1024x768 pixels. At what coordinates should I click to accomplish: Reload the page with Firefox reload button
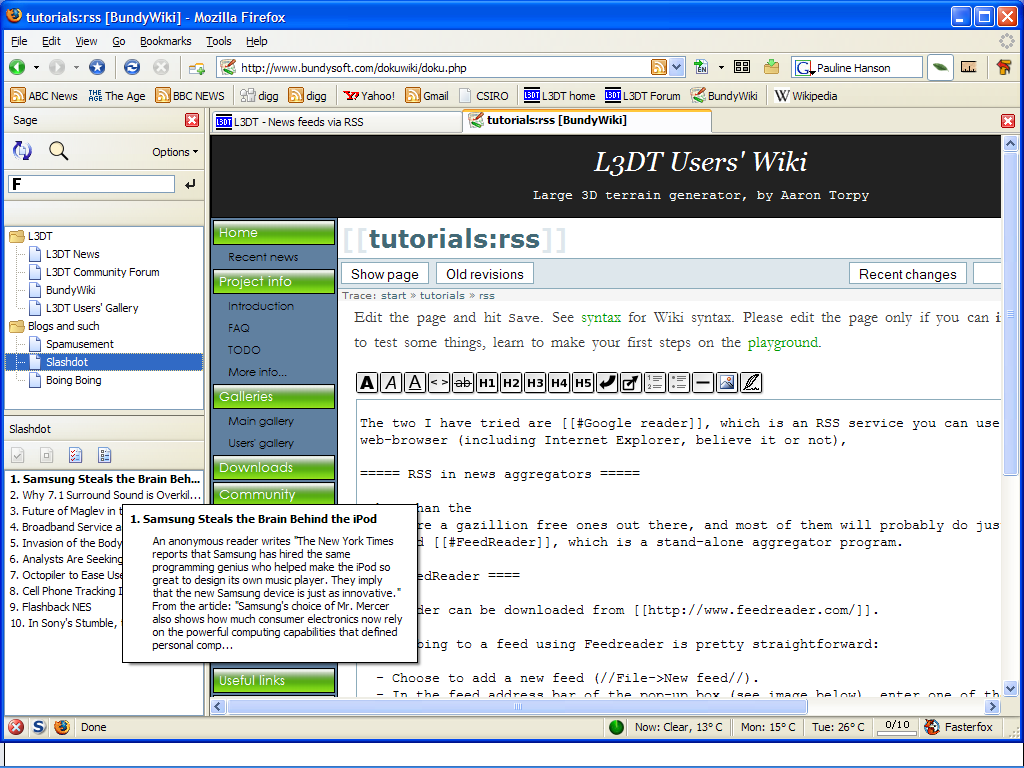coord(131,67)
